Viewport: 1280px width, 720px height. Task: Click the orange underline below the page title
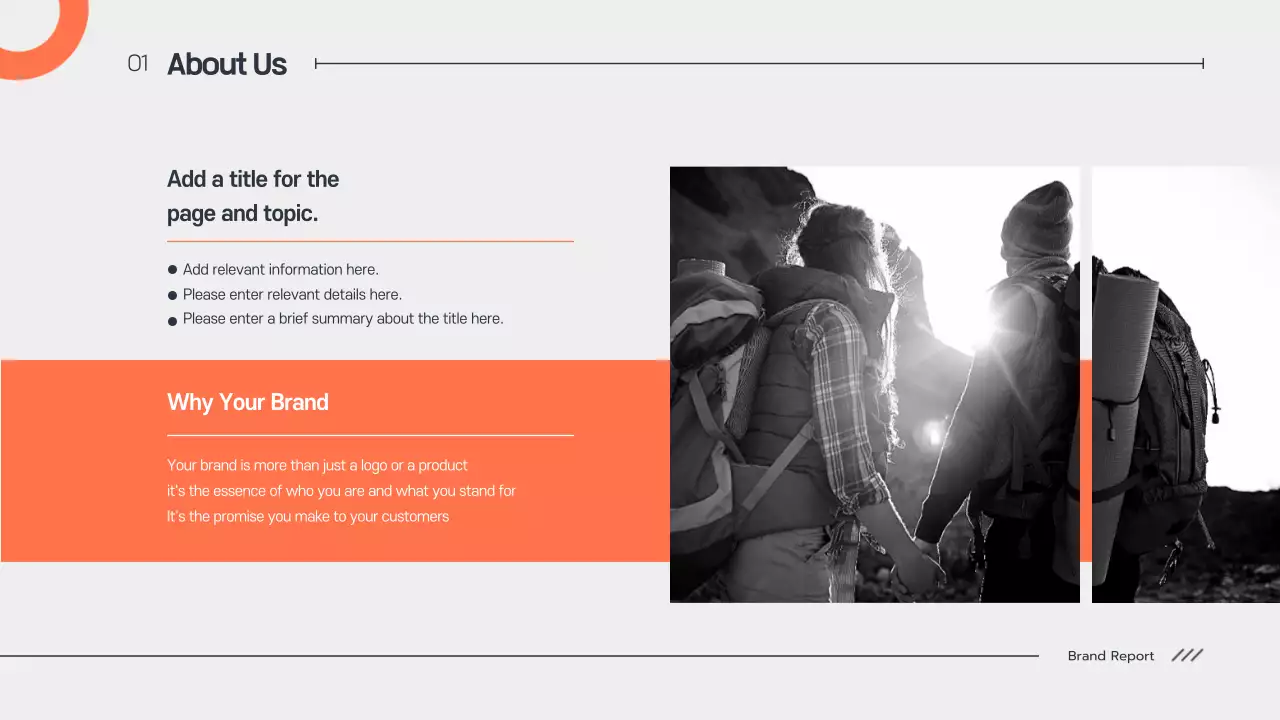click(370, 240)
